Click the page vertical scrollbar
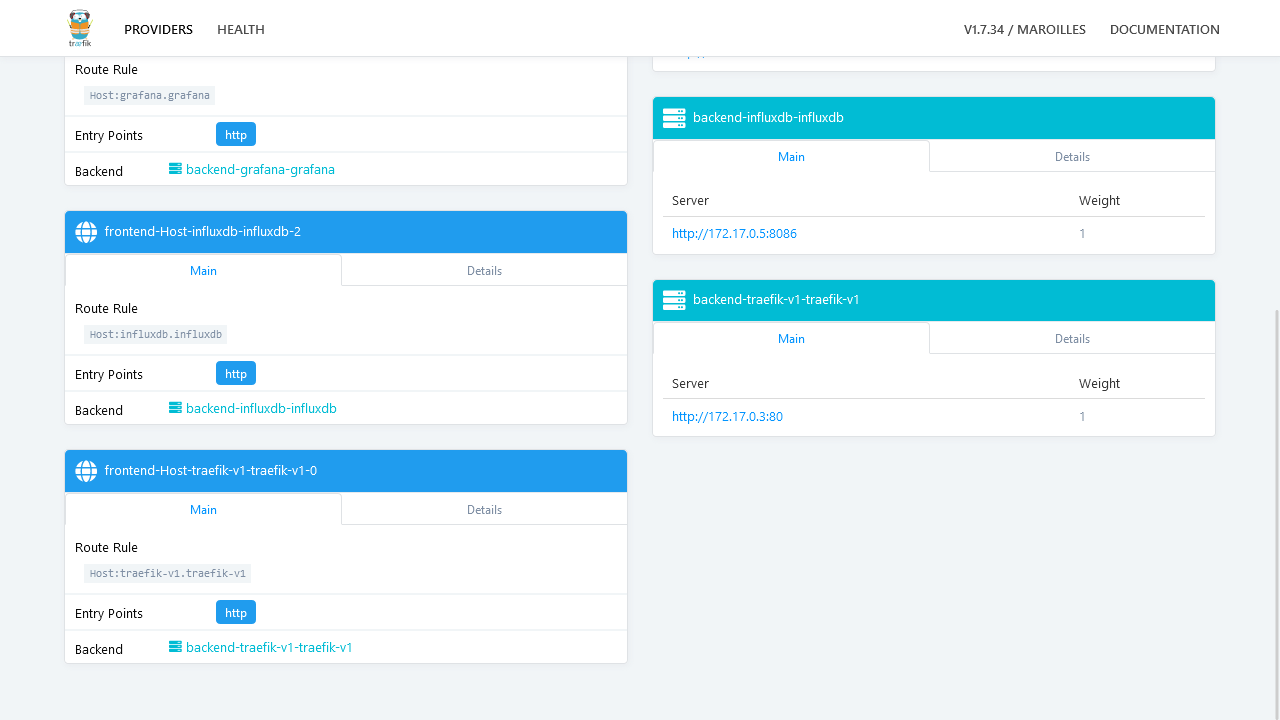The height and width of the screenshot is (720, 1280). tap(1275, 500)
